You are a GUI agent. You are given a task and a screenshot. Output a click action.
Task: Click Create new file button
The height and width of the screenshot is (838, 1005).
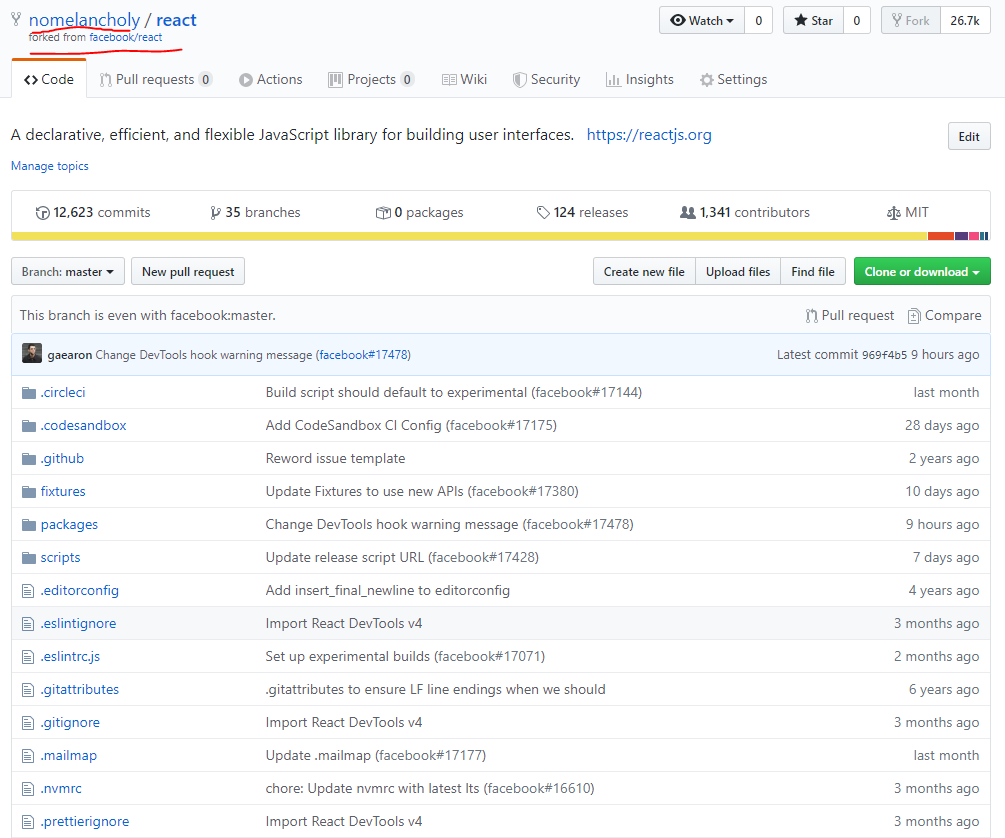pyautogui.click(x=644, y=272)
